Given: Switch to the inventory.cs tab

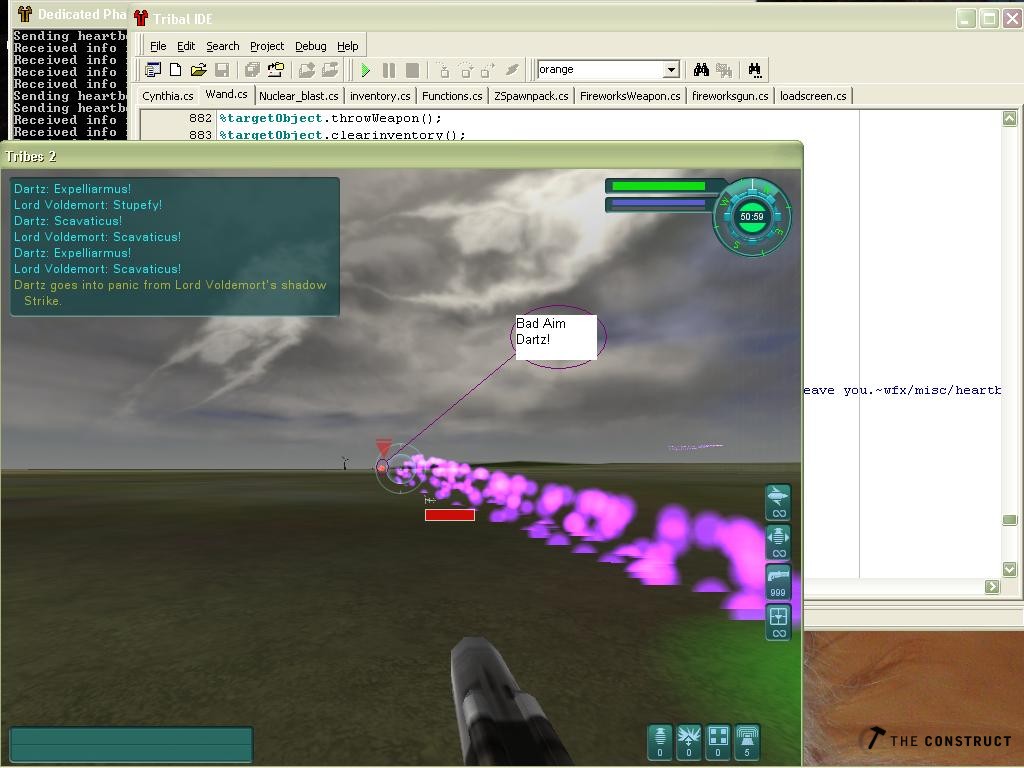Looking at the screenshot, I should pyautogui.click(x=380, y=96).
